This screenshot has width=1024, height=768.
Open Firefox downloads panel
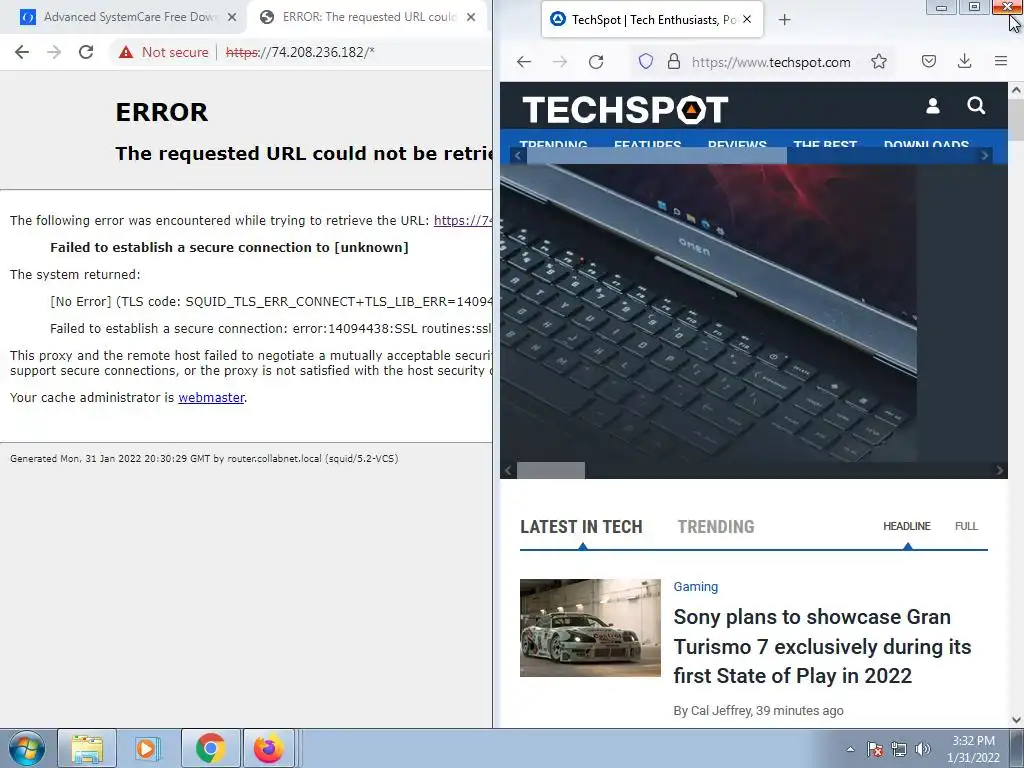pyautogui.click(x=964, y=61)
